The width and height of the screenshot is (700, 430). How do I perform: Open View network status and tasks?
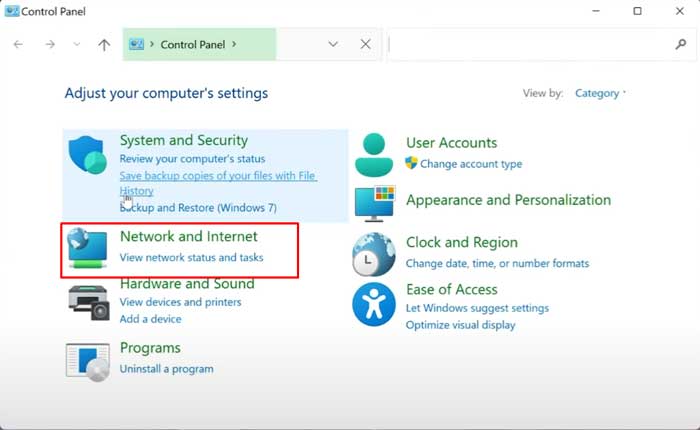click(x=191, y=258)
